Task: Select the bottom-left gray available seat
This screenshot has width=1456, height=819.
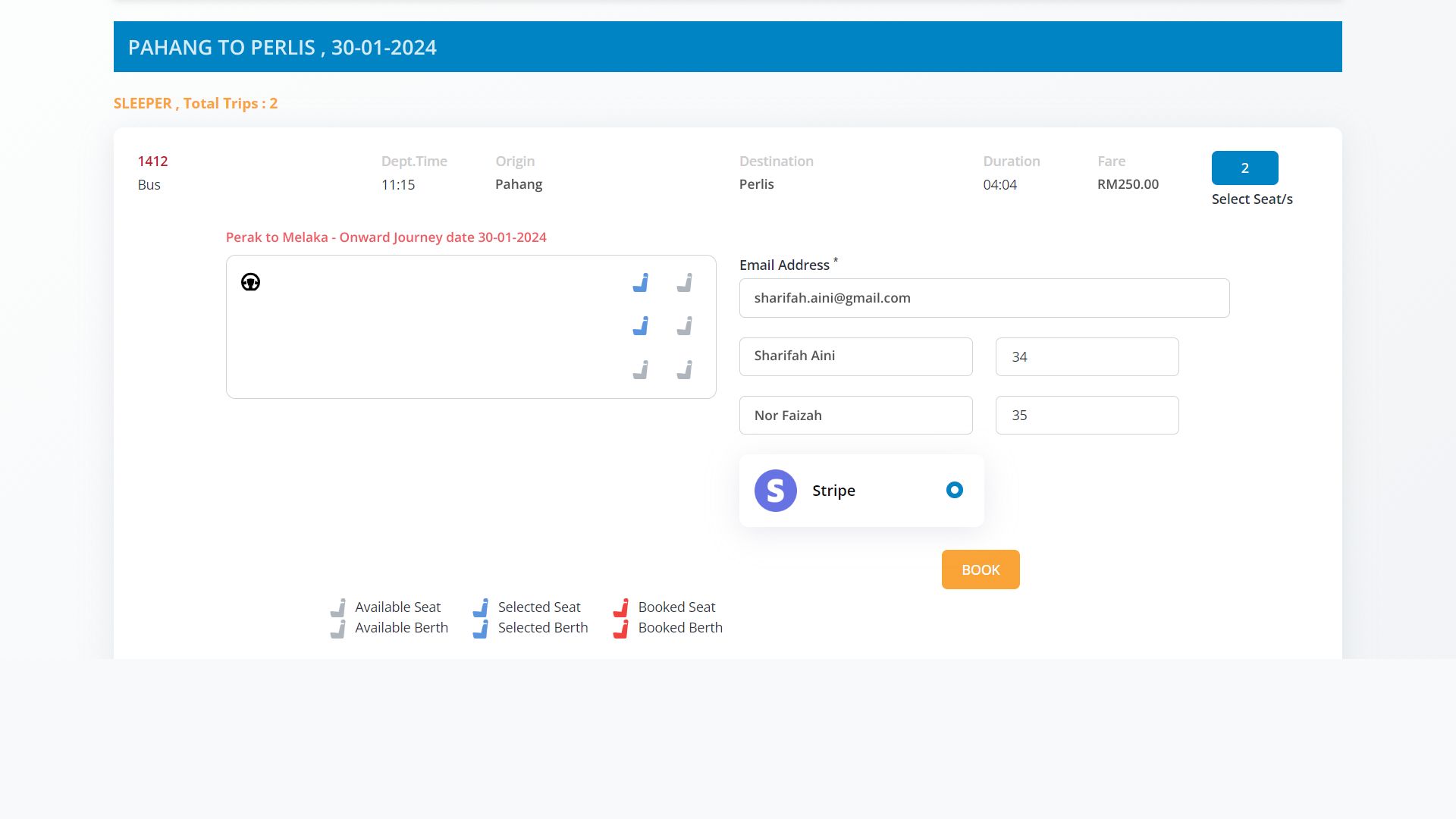Action: click(x=641, y=370)
